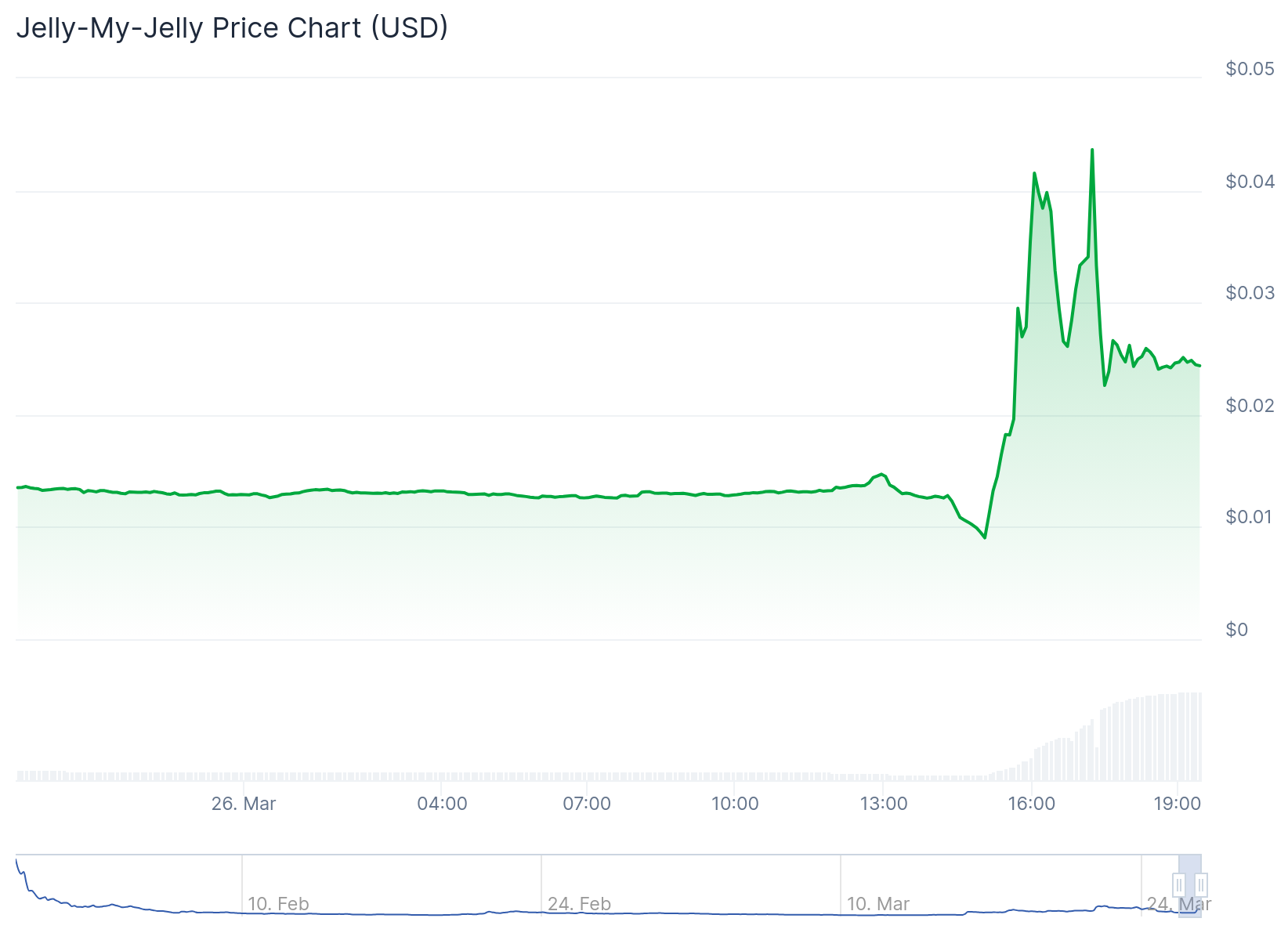Click the $0.03 price axis label
The width and height of the screenshot is (1288, 940).
coord(1250,293)
